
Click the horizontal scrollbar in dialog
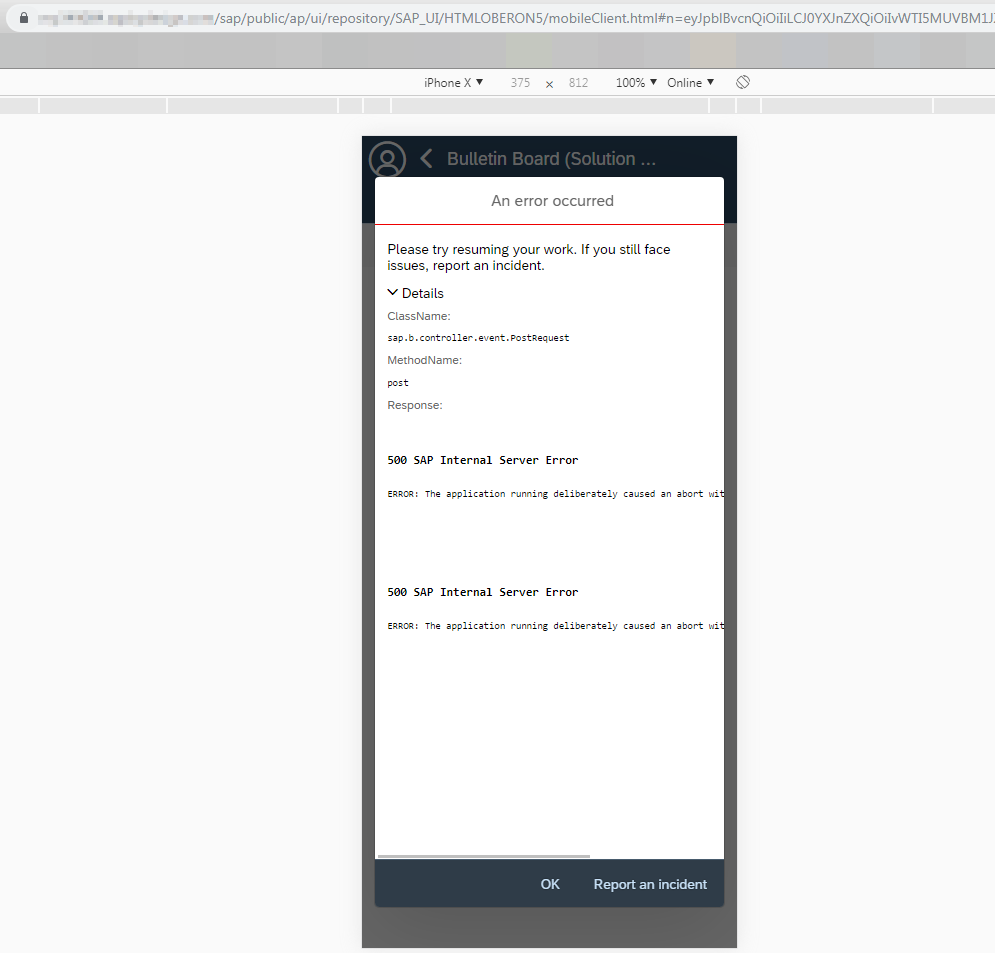[484, 856]
